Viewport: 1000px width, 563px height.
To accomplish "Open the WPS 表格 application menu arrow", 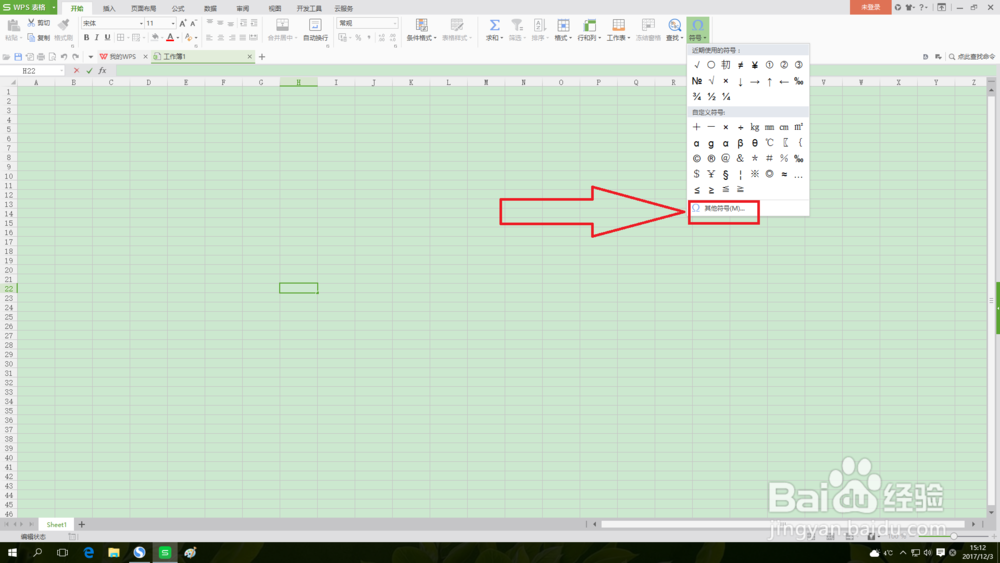I will coord(54,8).
